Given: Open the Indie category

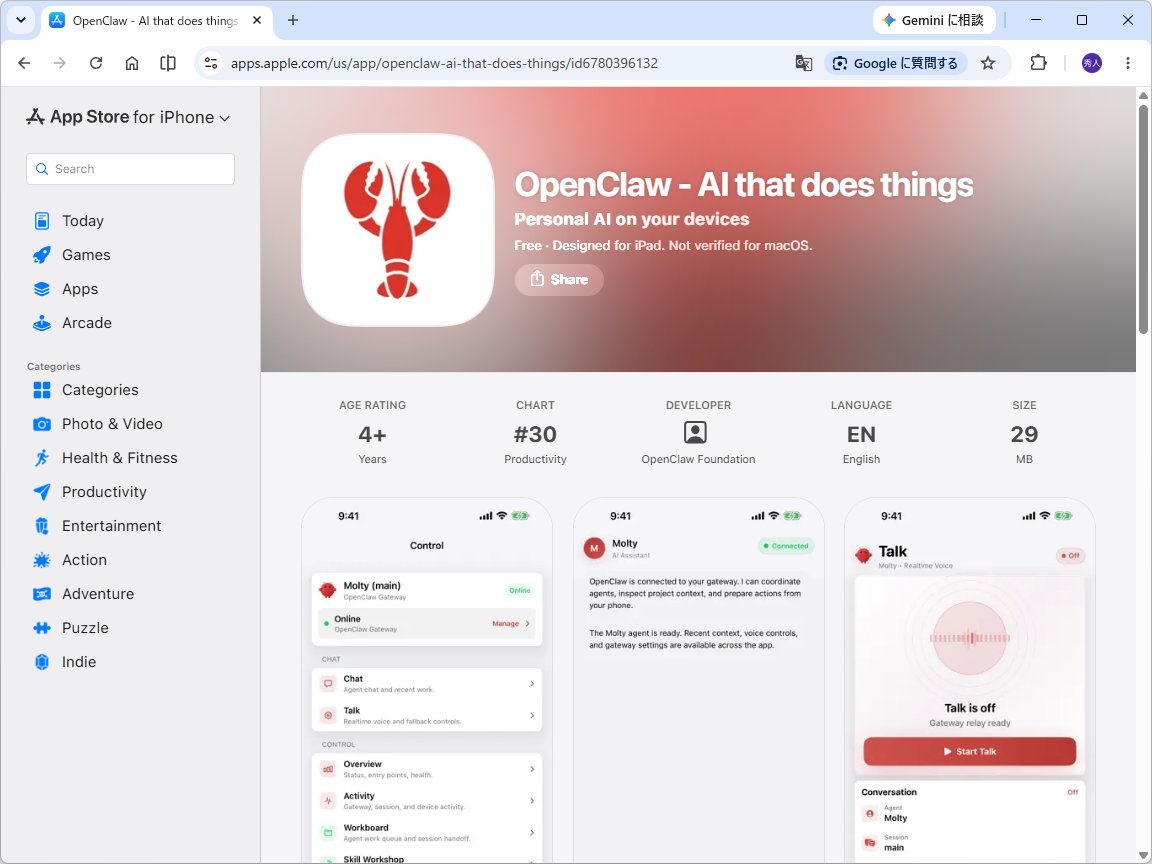Looking at the screenshot, I should [64, 662].
